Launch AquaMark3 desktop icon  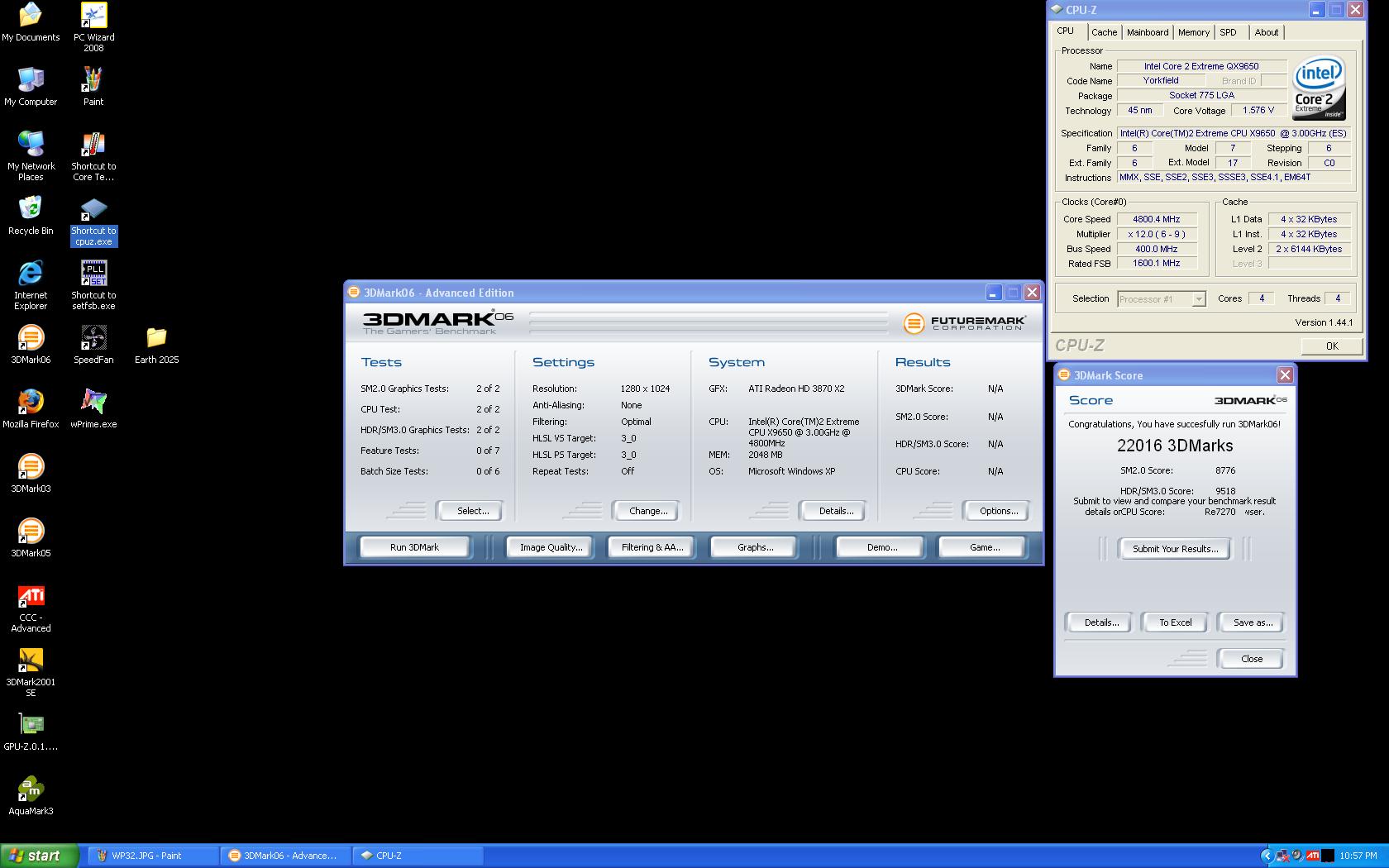tap(31, 796)
